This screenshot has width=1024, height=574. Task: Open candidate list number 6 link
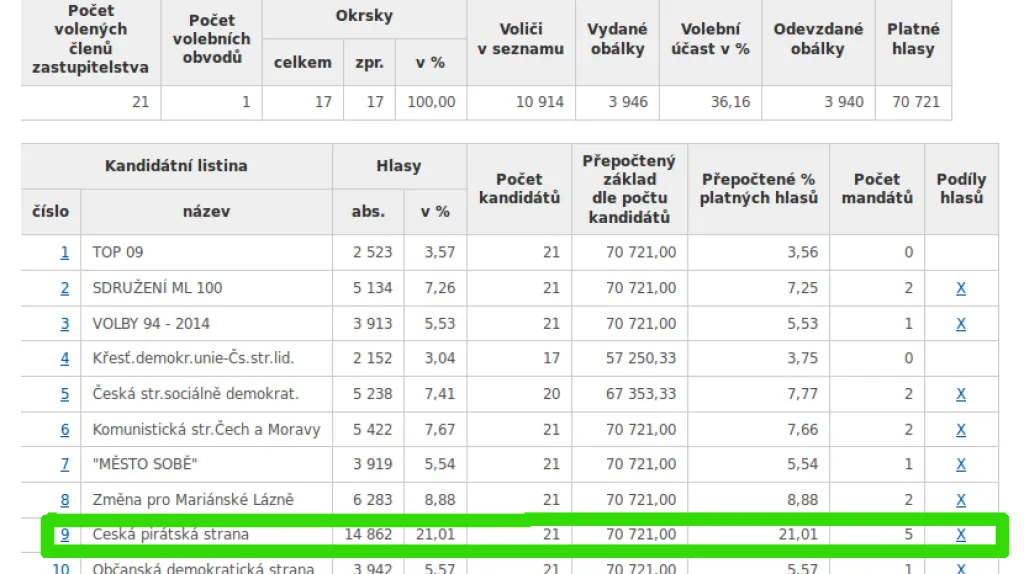coord(65,430)
